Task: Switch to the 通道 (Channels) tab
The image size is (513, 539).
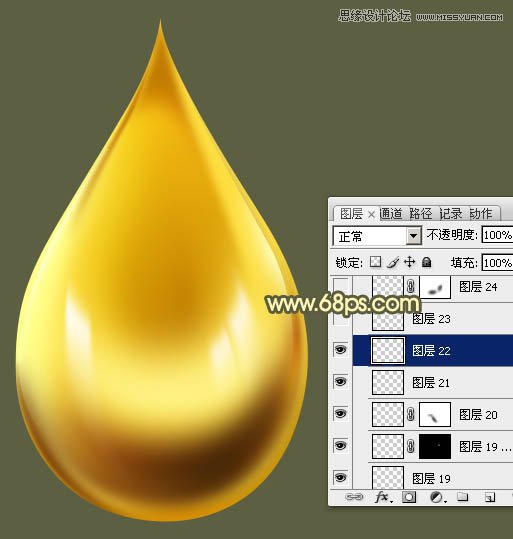Action: [391, 214]
